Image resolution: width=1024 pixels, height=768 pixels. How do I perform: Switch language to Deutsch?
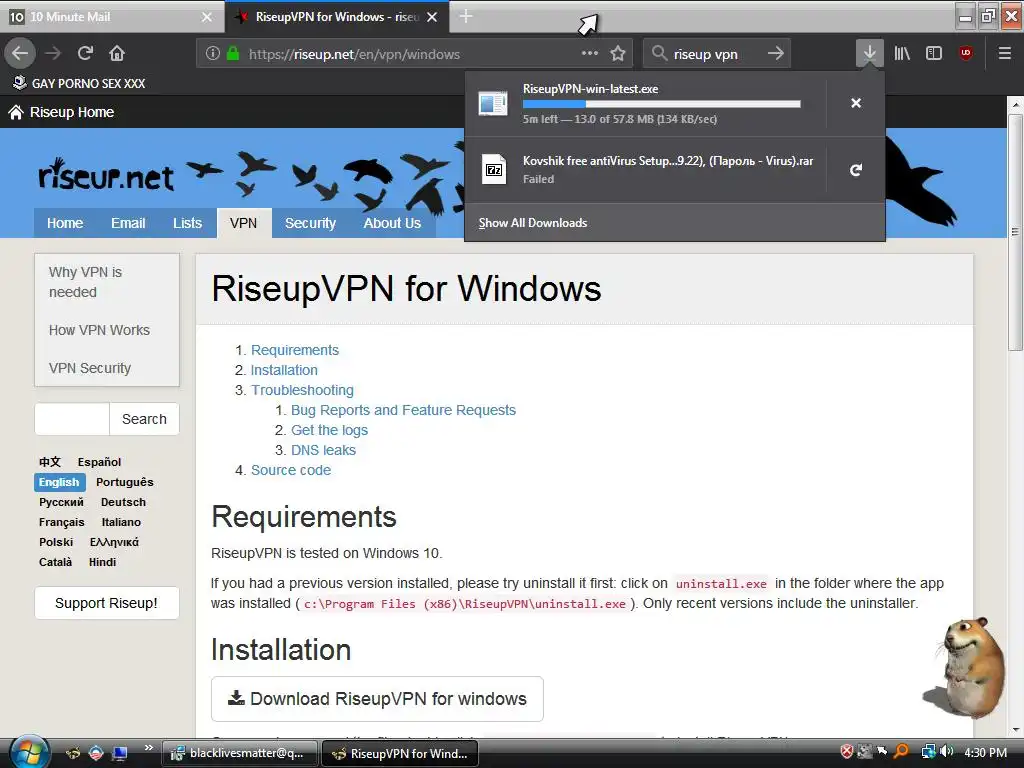(123, 502)
